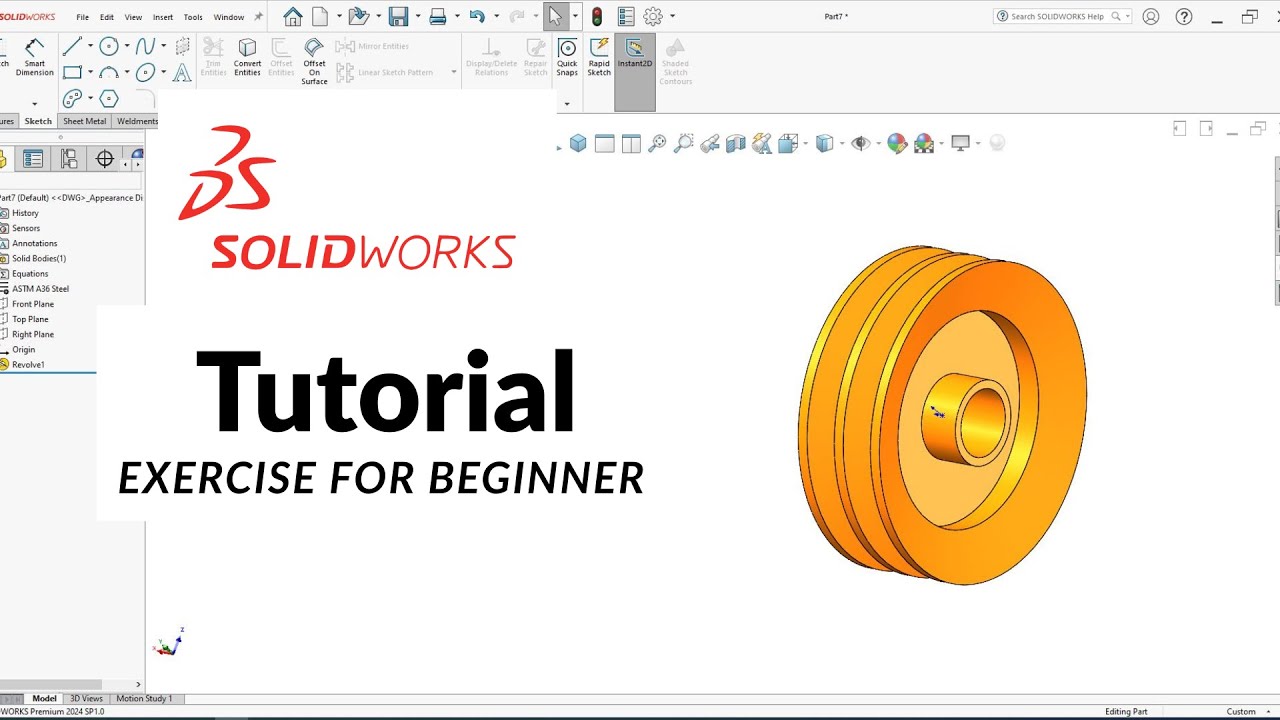Save the part using the floppy disk icon
The image size is (1280, 720).
click(398, 16)
